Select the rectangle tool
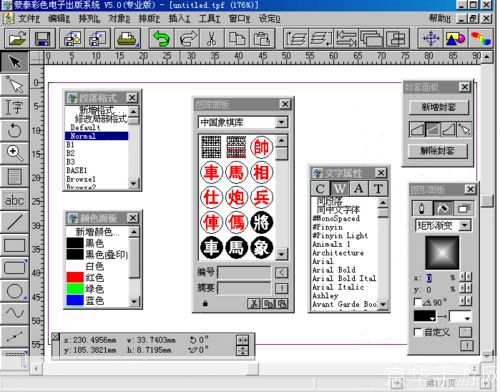This screenshot has height=392, width=500. pyautogui.click(x=14, y=246)
